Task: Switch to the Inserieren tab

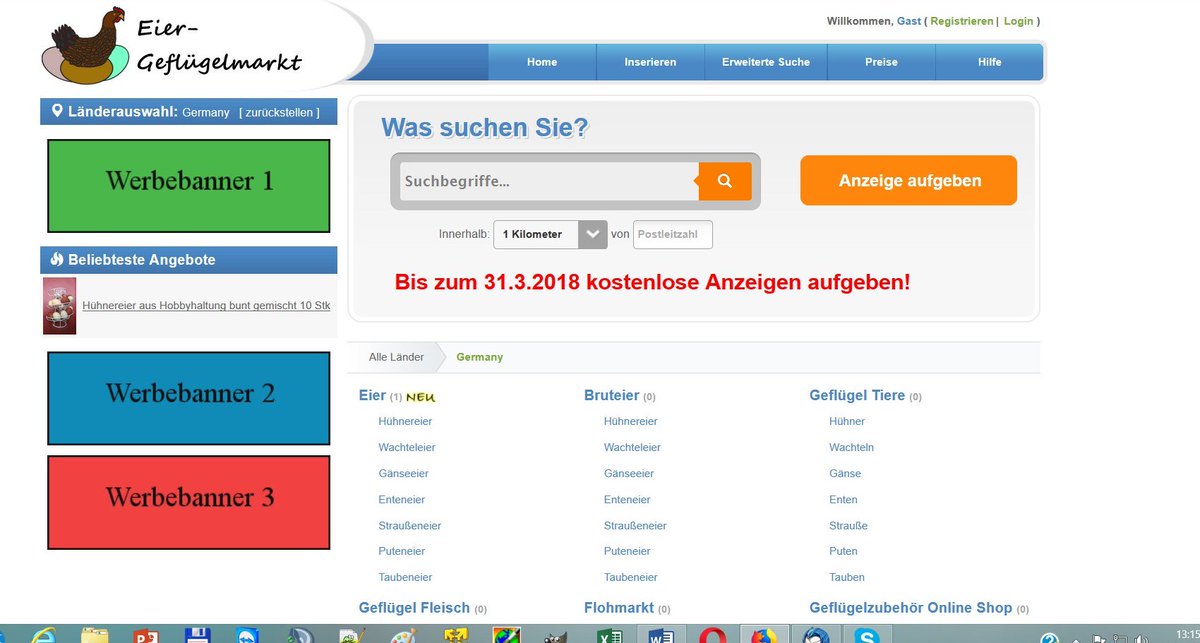Action: (650, 61)
